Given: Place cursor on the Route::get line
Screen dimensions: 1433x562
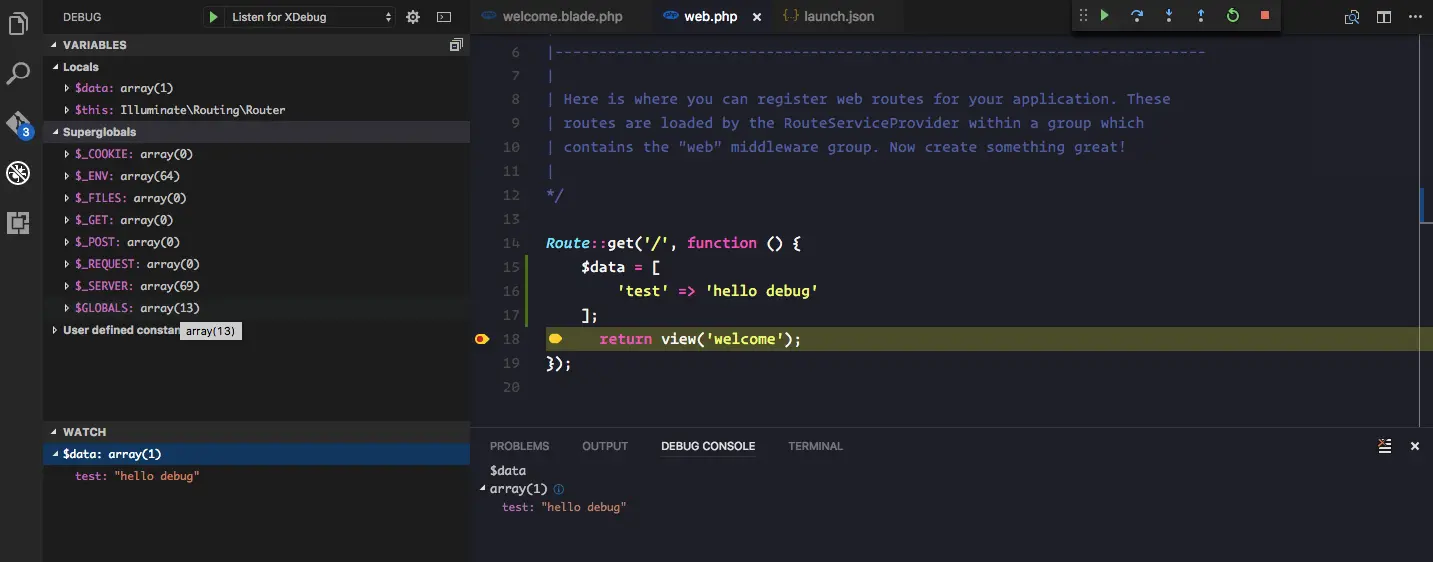Looking at the screenshot, I should [673, 243].
